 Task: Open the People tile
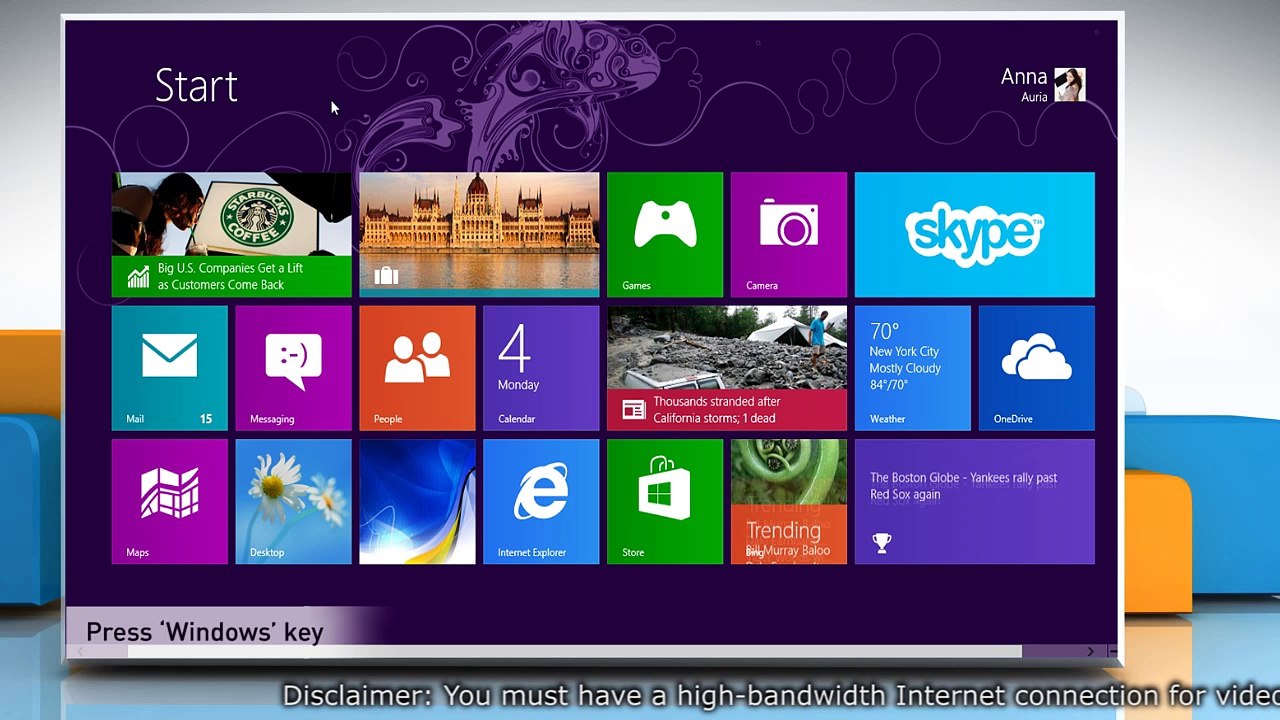[418, 368]
